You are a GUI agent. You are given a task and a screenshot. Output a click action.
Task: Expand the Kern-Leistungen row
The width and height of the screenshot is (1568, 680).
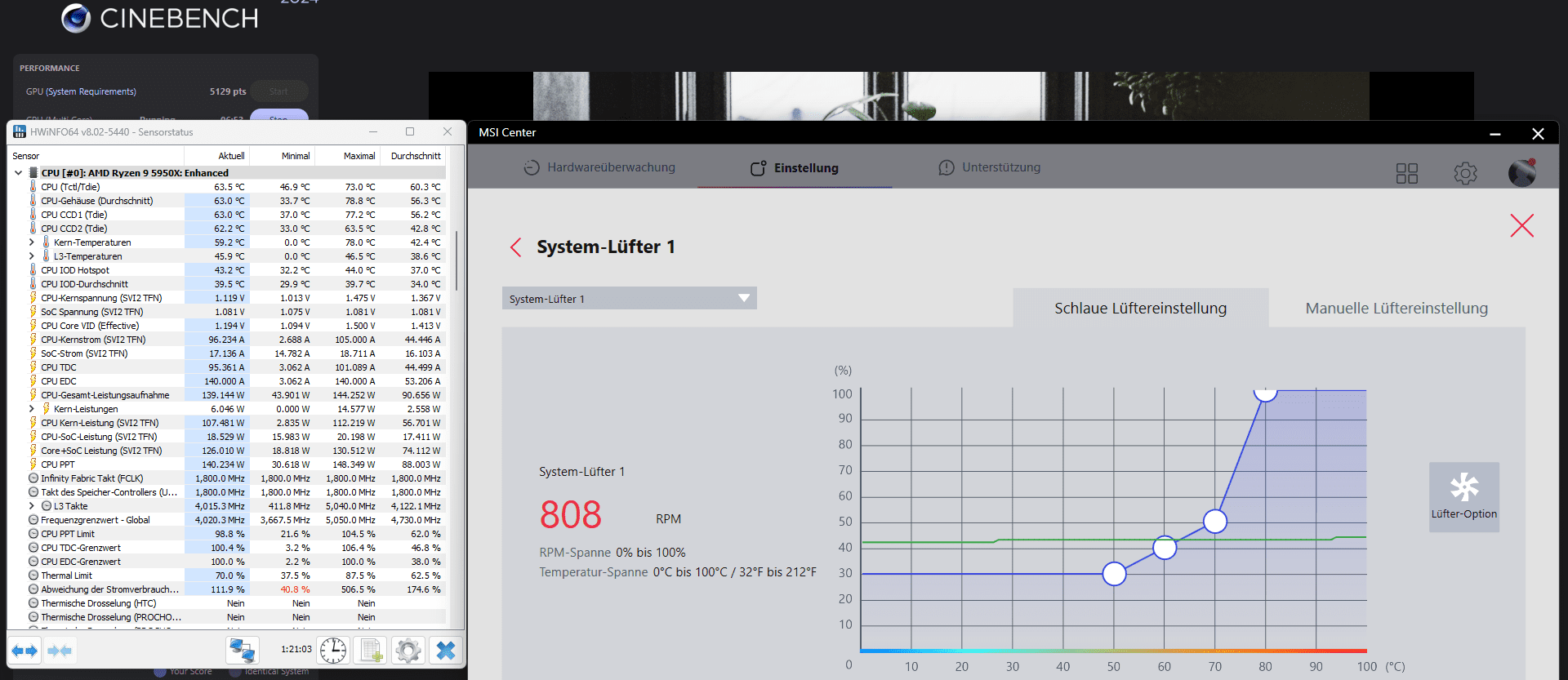coord(32,409)
